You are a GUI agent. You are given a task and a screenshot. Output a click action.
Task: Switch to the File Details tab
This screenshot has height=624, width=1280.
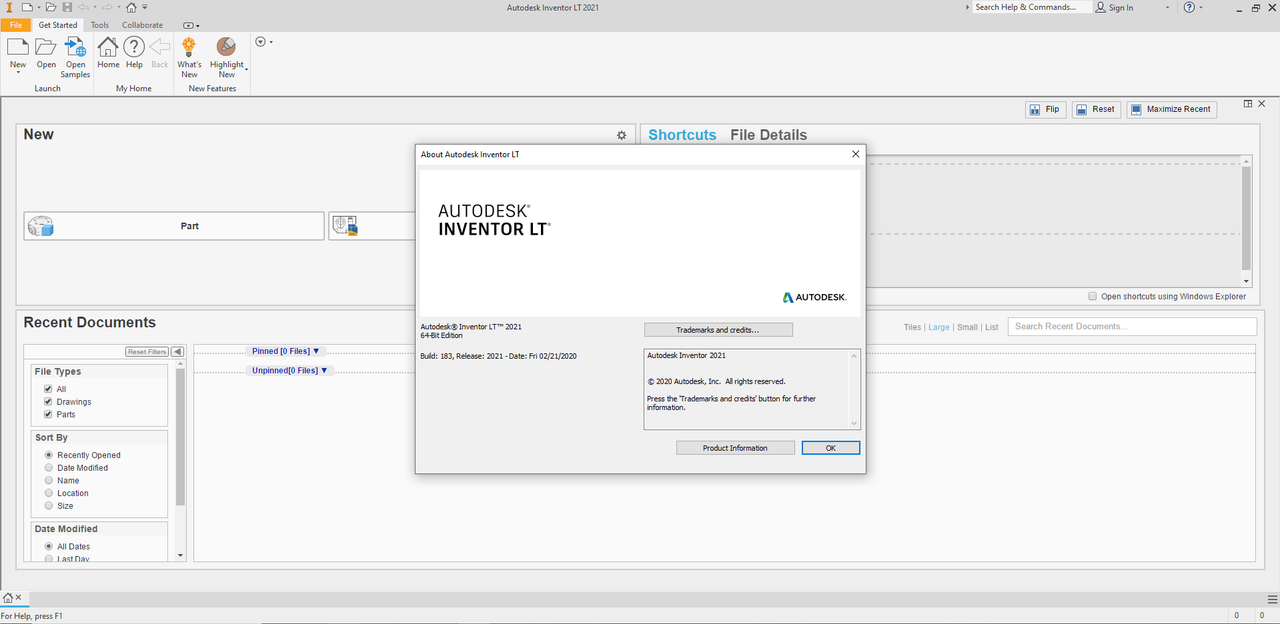coord(768,135)
